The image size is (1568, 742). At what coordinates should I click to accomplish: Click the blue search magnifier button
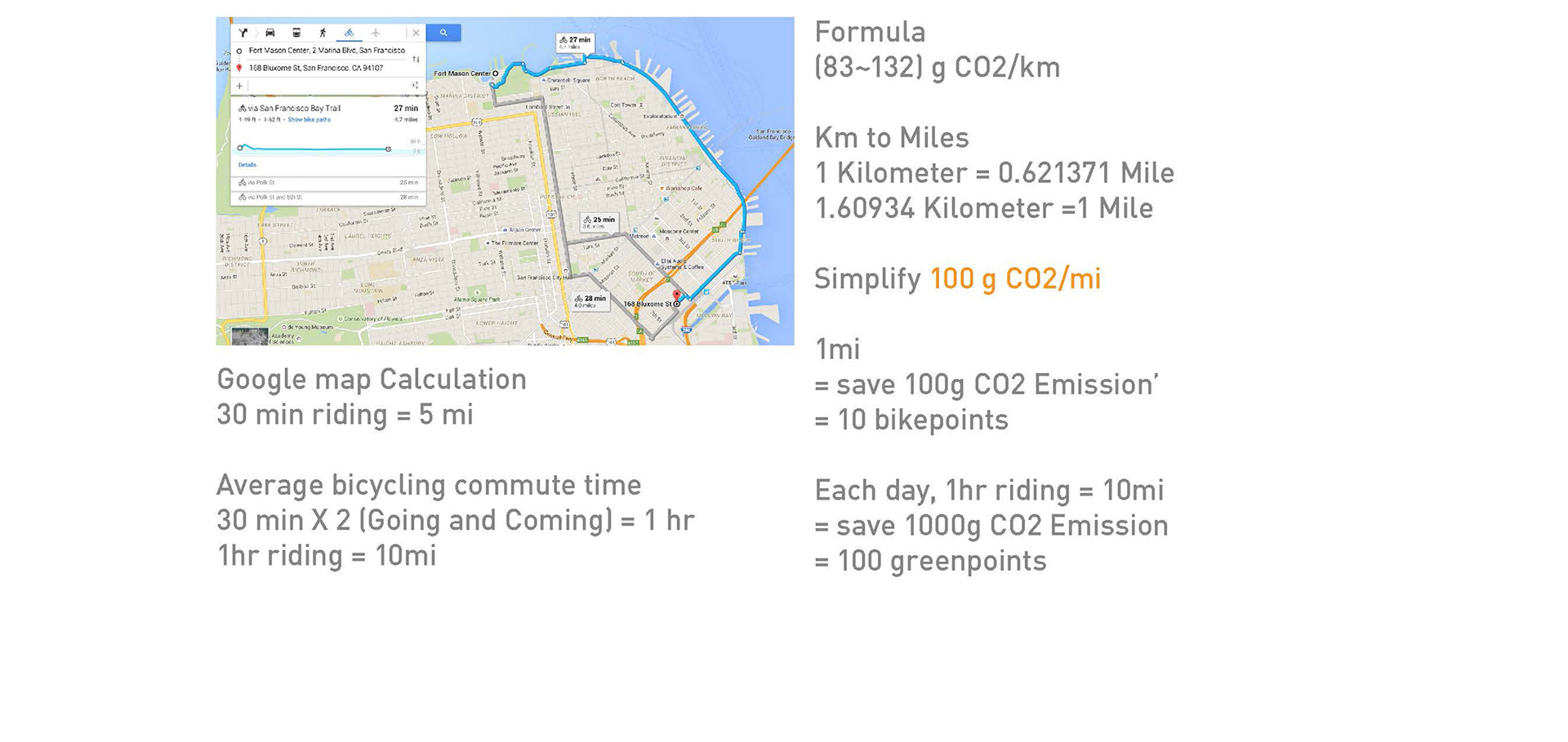click(x=443, y=33)
